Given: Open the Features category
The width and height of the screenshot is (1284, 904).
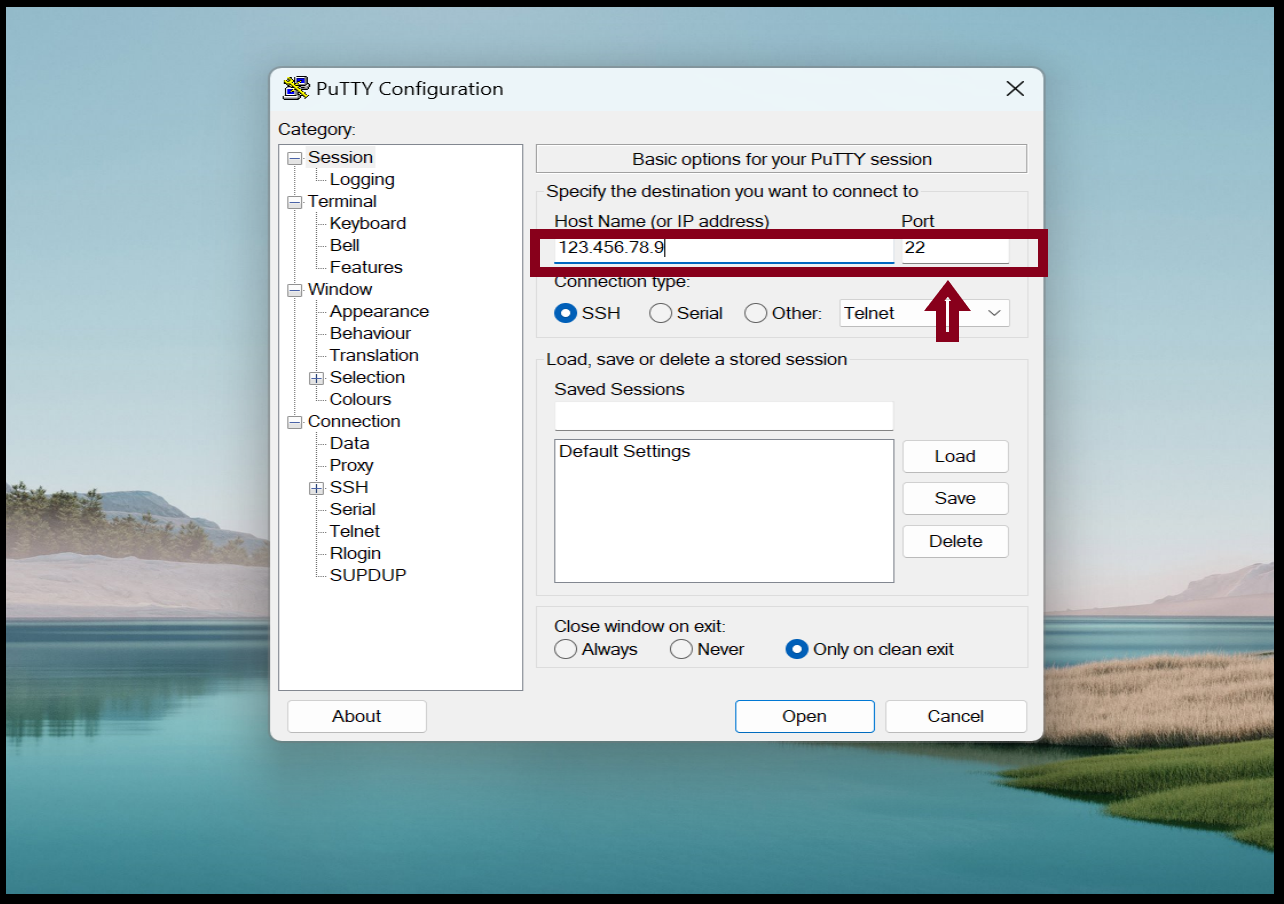Looking at the screenshot, I should point(366,267).
